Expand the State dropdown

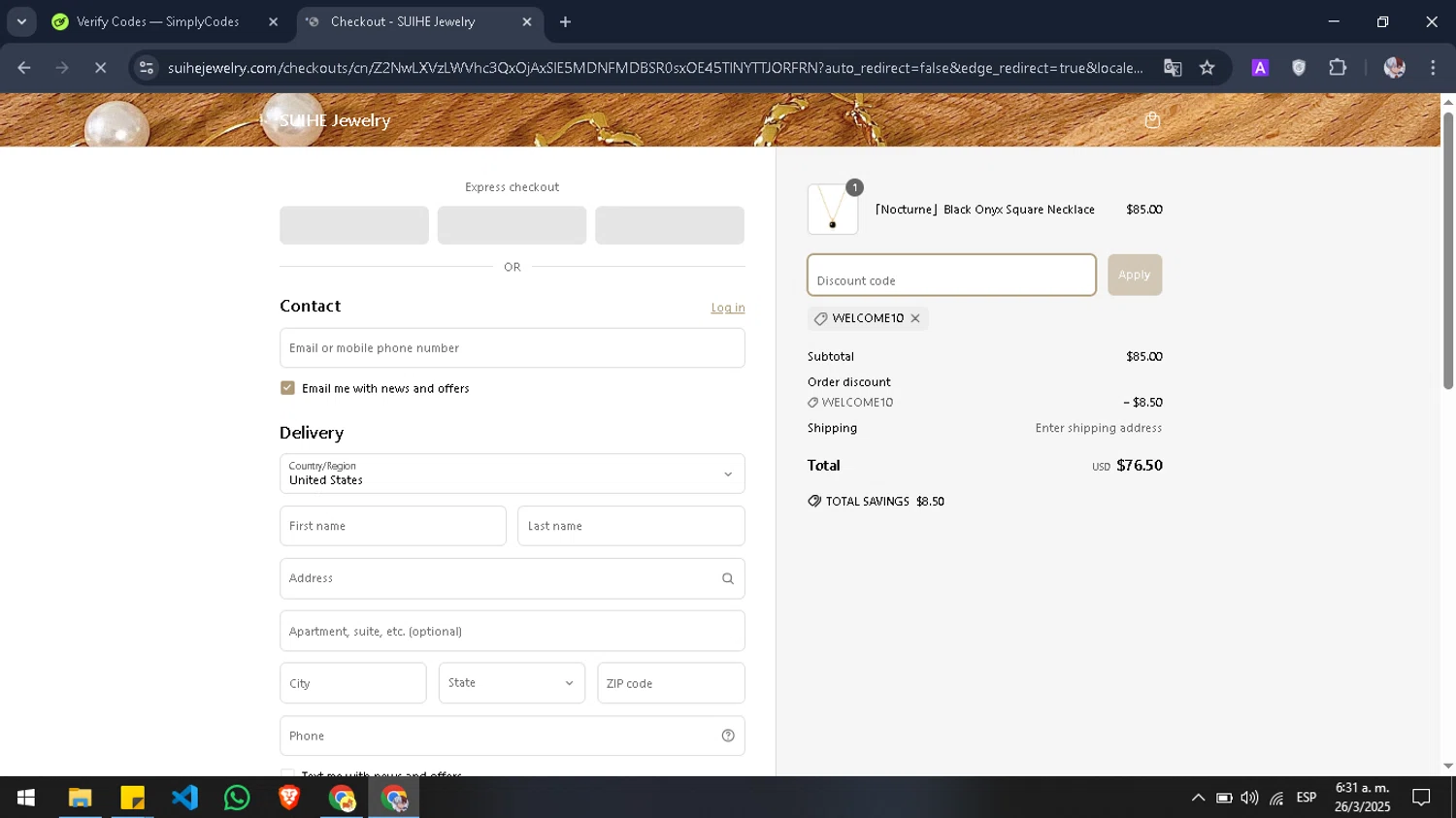512,683
